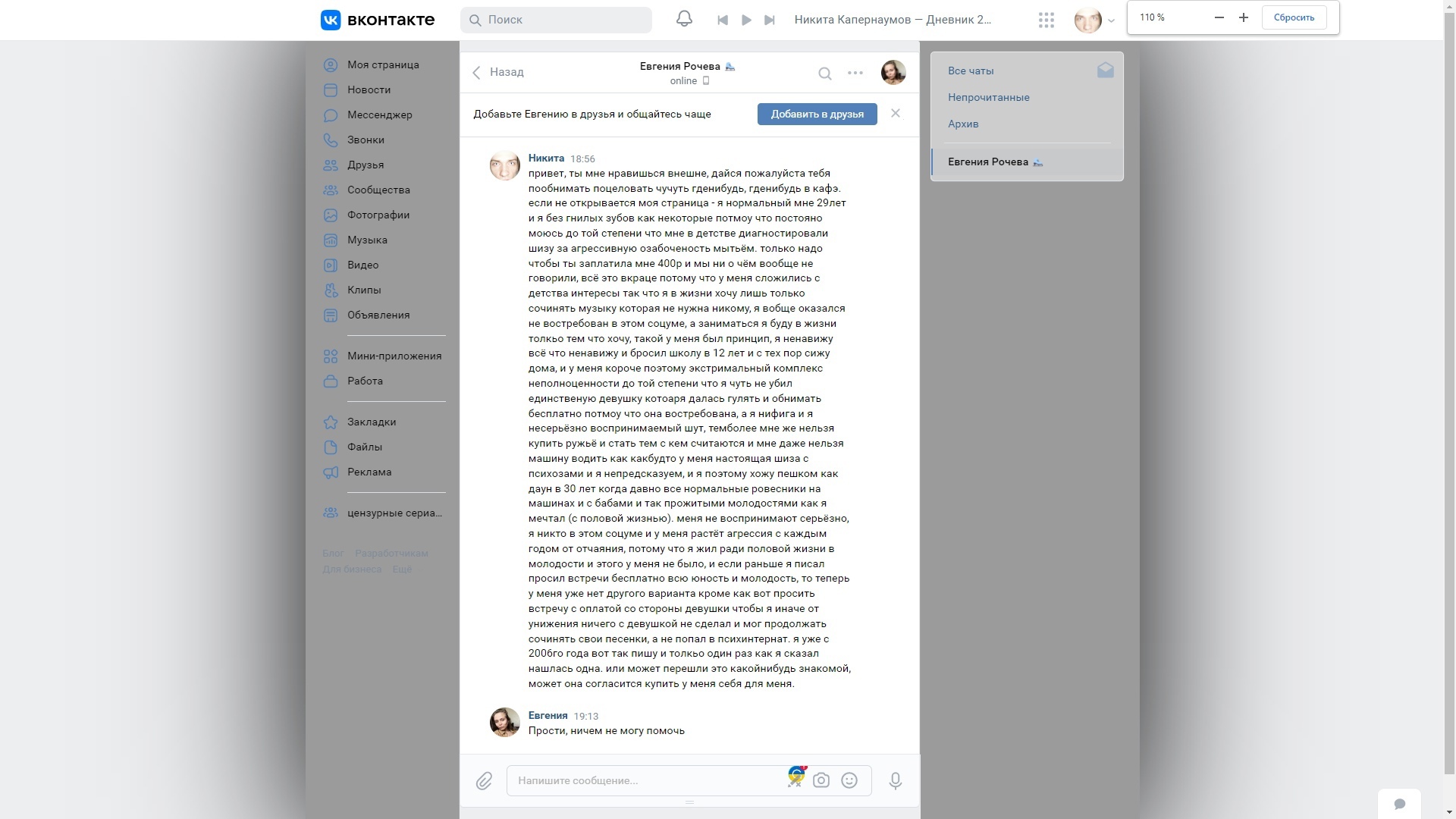The height and width of the screenshot is (819, 1456).
Task: Click the search icon in chat
Action: (825, 72)
